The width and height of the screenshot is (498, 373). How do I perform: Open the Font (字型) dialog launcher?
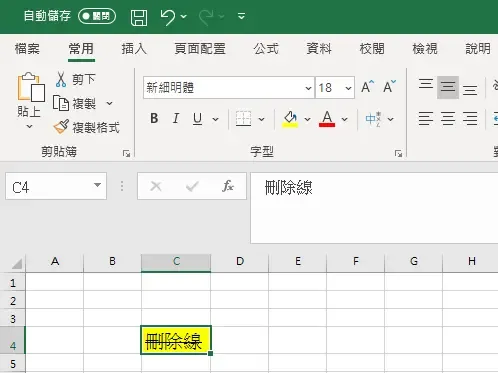click(x=398, y=153)
